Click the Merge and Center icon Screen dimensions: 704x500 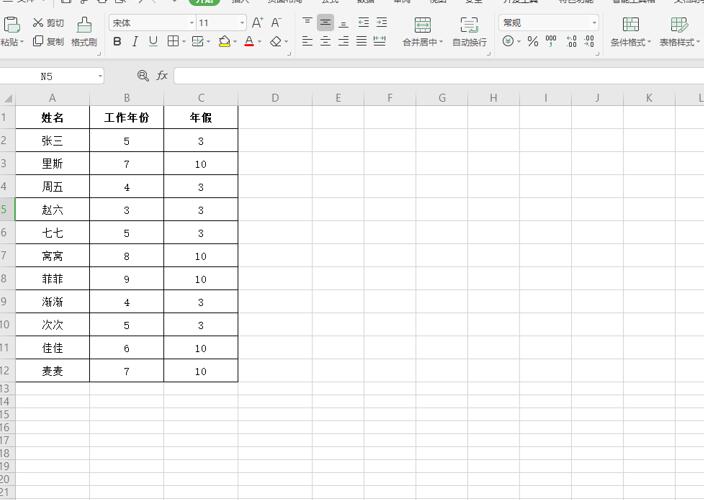pos(422,25)
